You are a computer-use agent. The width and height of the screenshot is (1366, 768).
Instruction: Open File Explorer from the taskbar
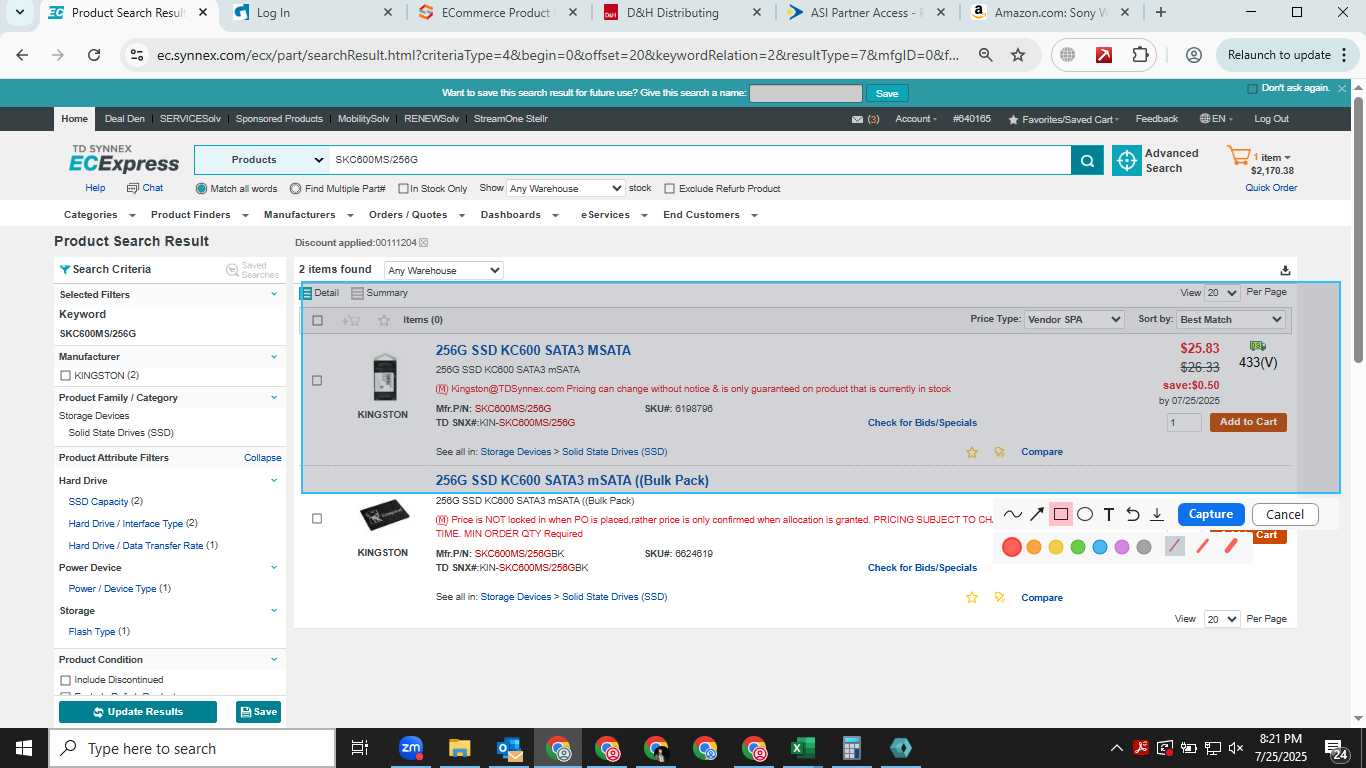[459, 748]
